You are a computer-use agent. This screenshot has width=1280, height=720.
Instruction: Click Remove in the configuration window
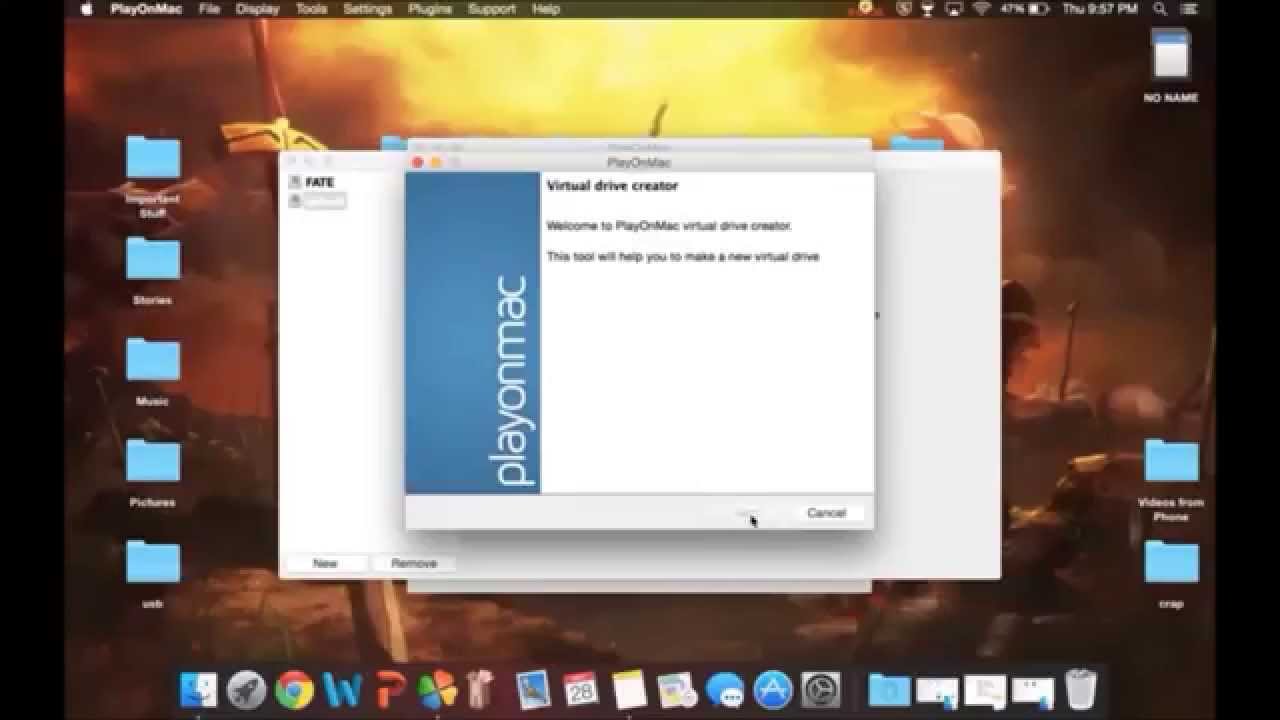[414, 563]
